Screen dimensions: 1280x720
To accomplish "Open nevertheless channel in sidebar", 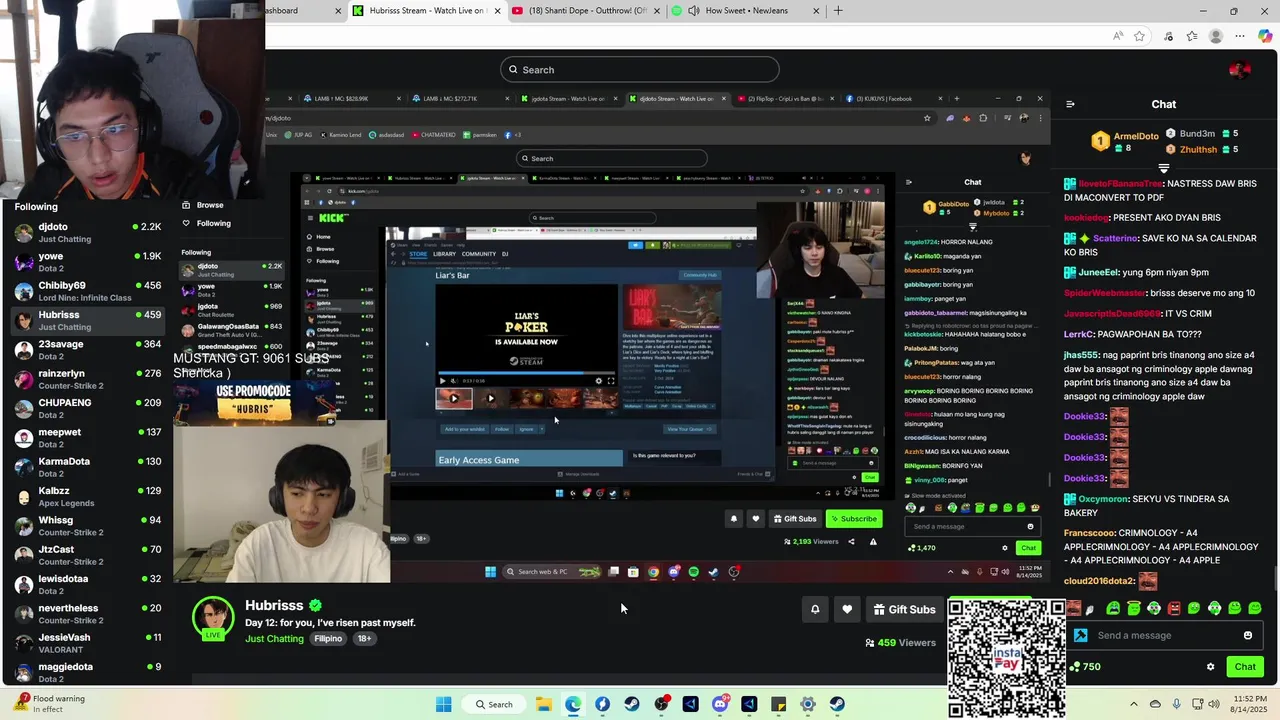I will pos(86,614).
